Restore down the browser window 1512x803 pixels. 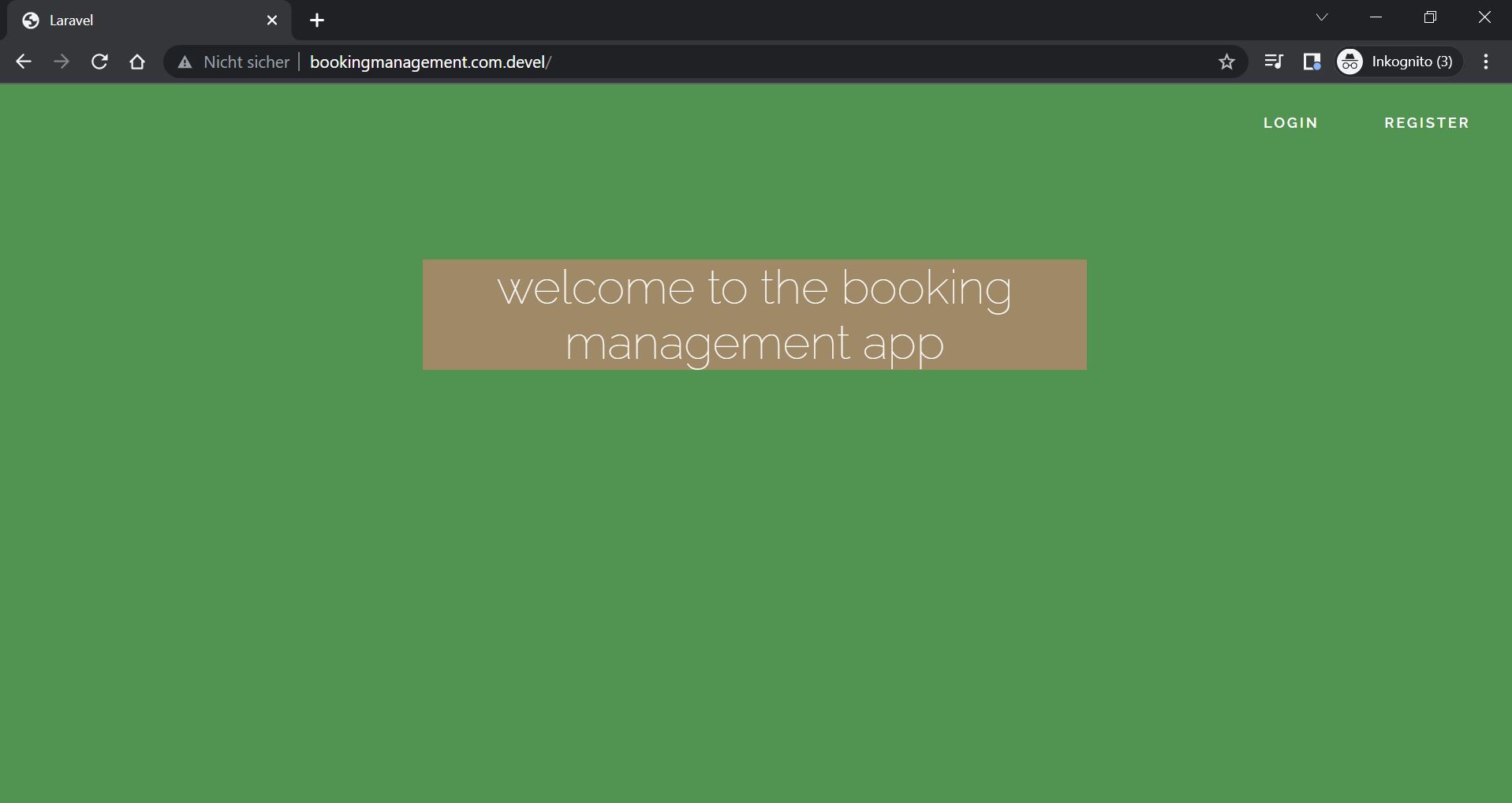pyautogui.click(x=1430, y=17)
